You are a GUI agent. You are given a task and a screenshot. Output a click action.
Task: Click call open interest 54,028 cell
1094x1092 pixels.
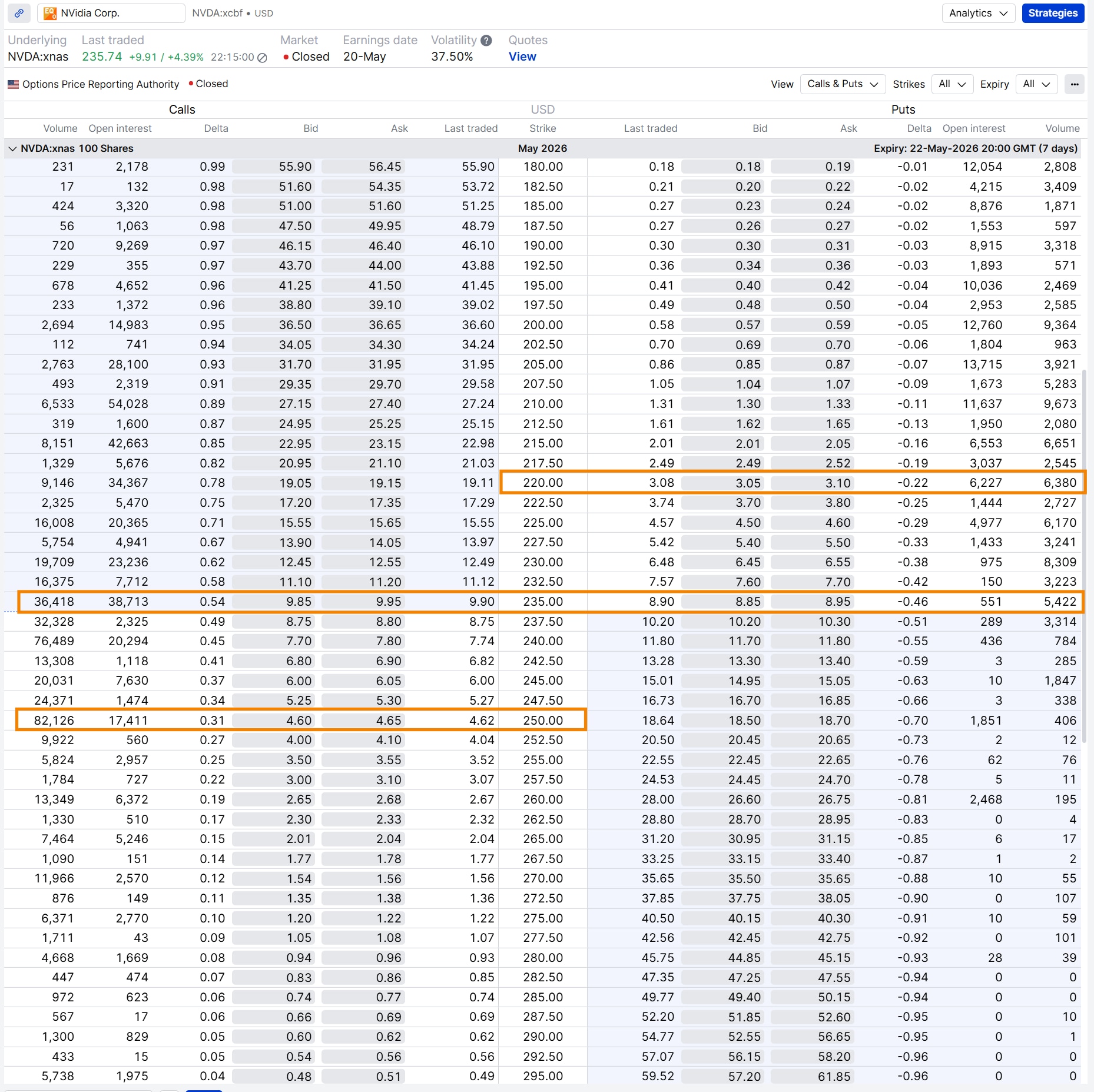pos(128,404)
